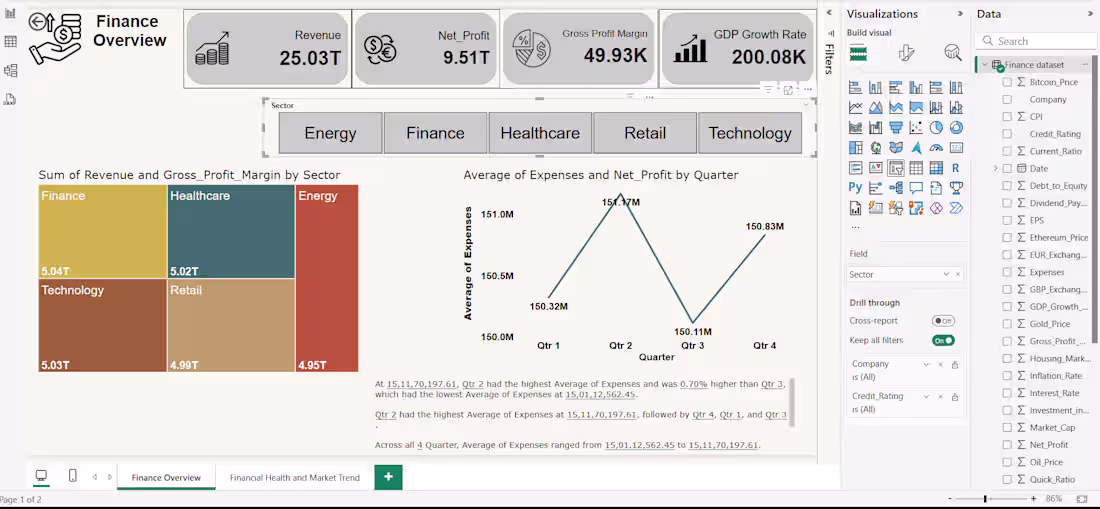Tick the Expenses field checkbox
Screen dimensions: 1100x509
click(1007, 272)
